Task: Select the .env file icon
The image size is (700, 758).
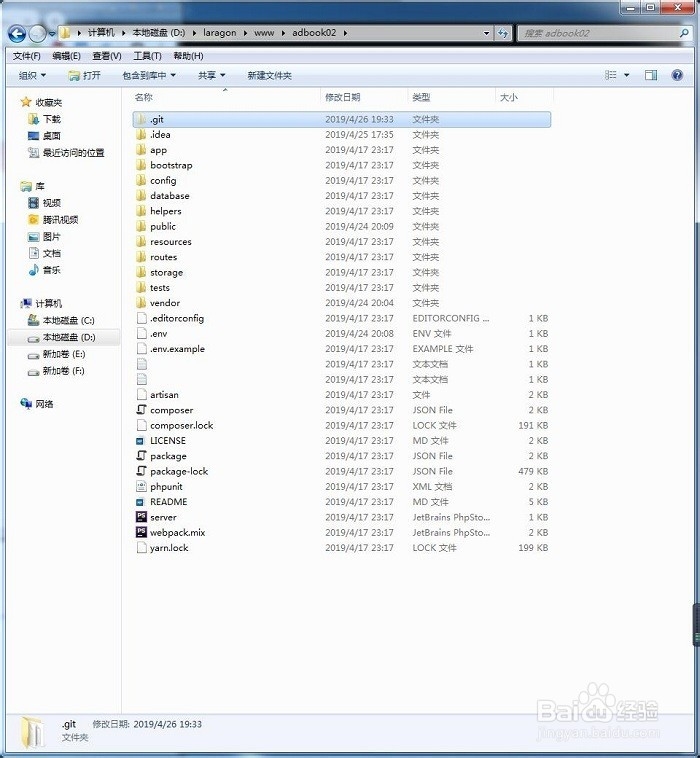Action: (142, 334)
